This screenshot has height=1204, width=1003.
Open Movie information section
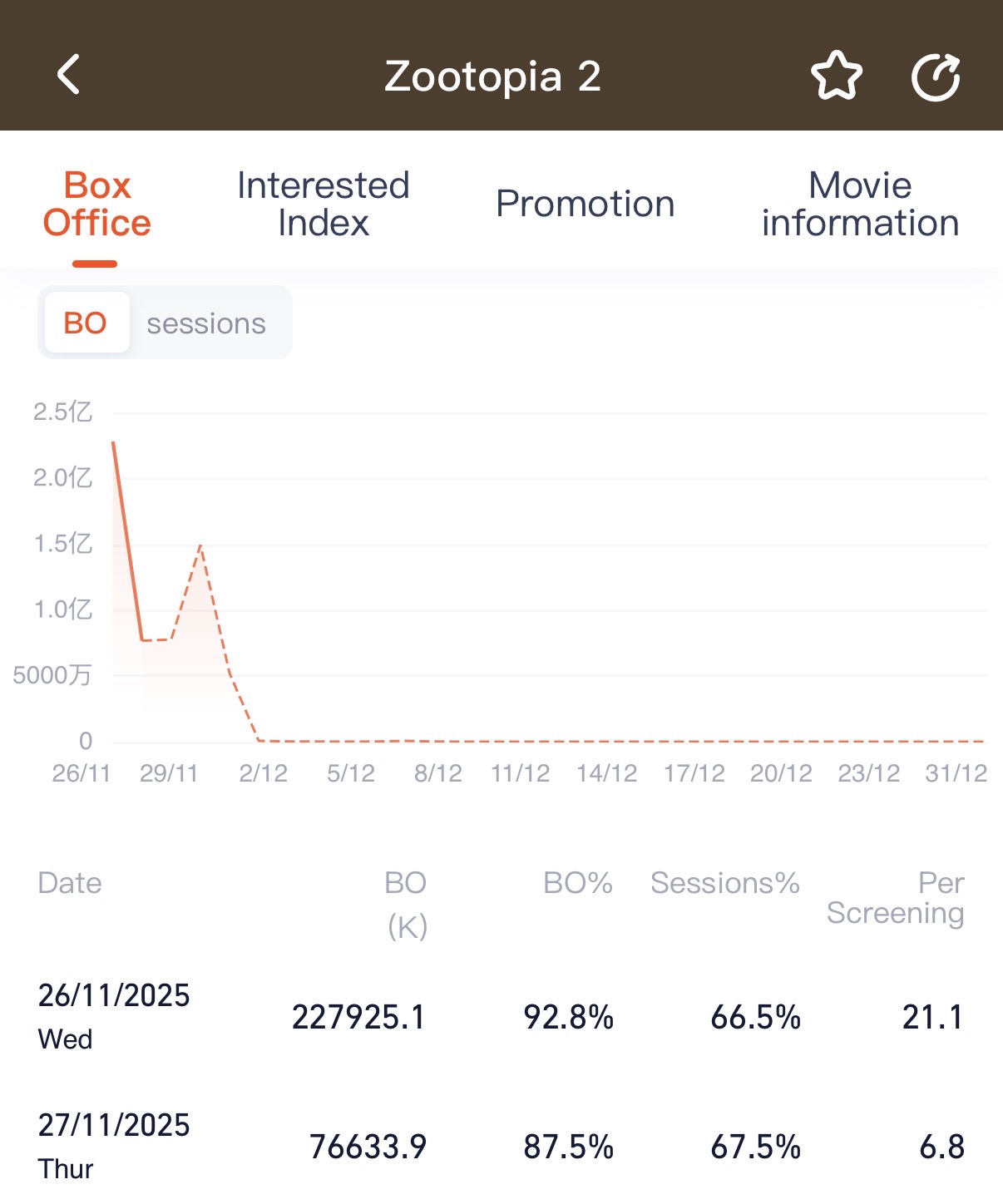click(859, 204)
